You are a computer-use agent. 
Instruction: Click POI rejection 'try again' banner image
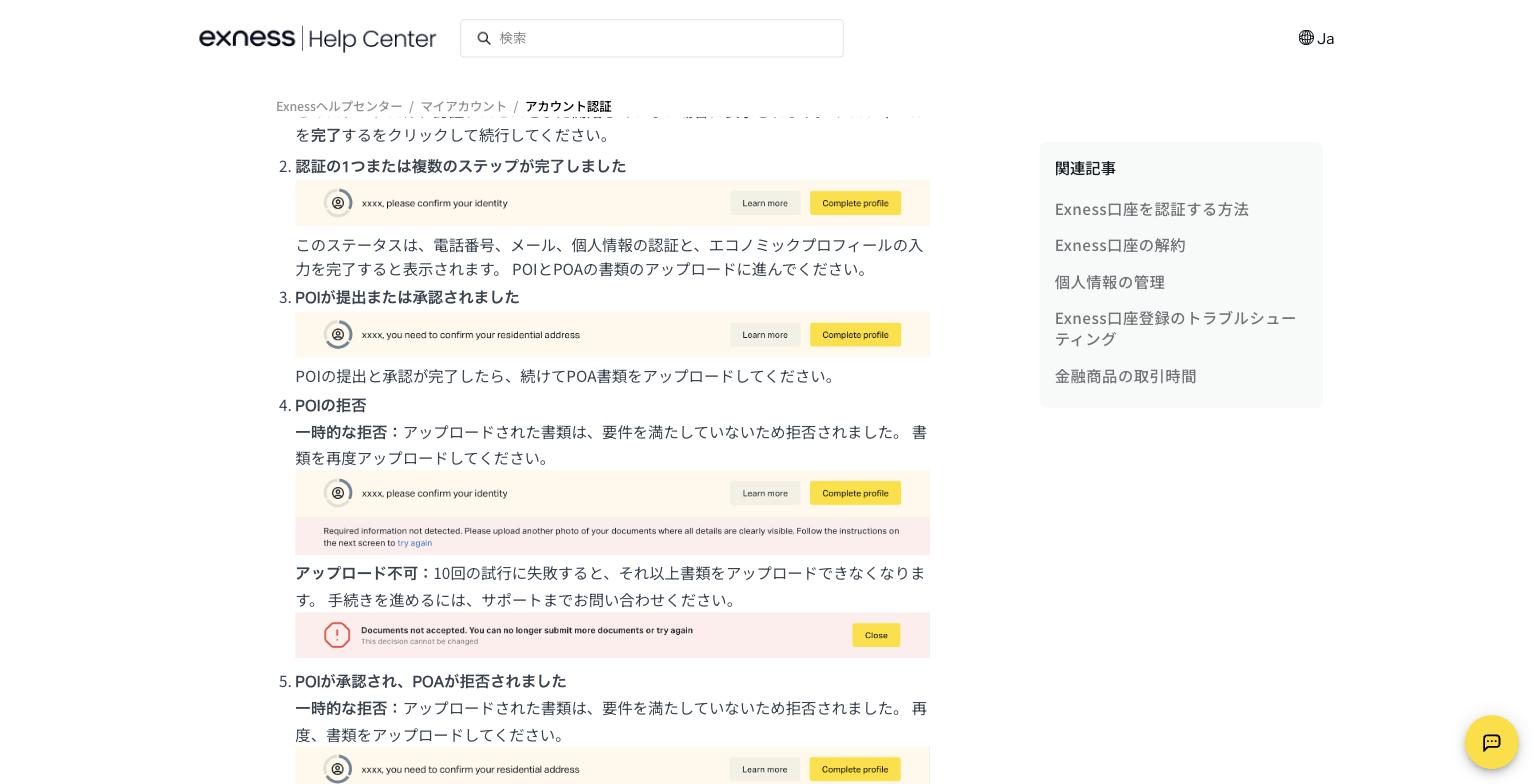click(x=612, y=513)
